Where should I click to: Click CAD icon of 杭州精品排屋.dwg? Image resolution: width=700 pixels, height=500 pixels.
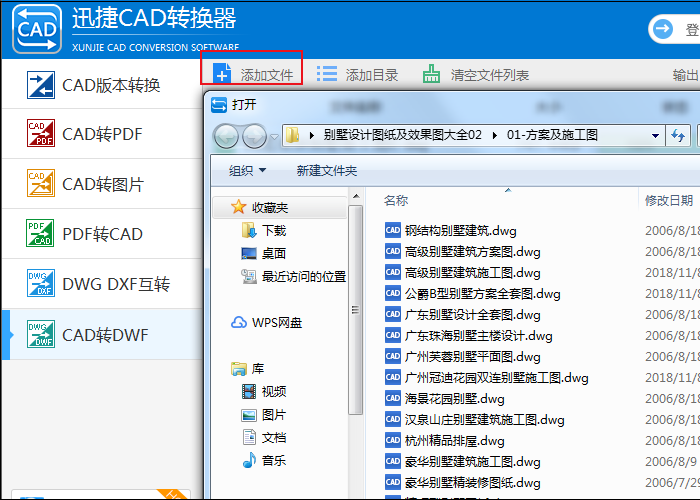(x=392, y=440)
